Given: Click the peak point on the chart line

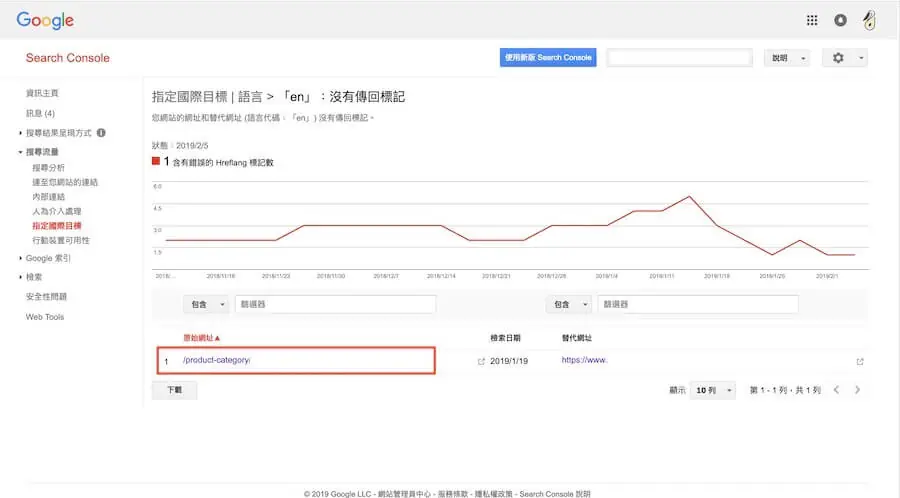Looking at the screenshot, I should click(x=689, y=197).
